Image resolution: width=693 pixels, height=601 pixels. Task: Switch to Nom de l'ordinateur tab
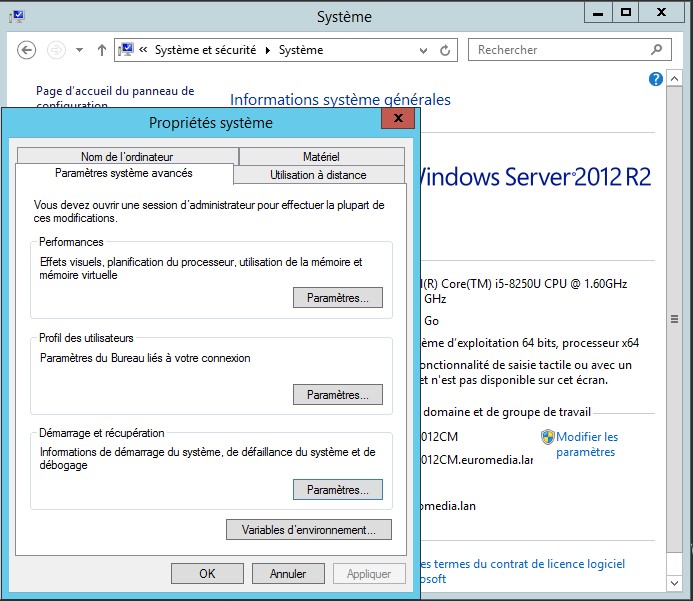(x=127, y=156)
